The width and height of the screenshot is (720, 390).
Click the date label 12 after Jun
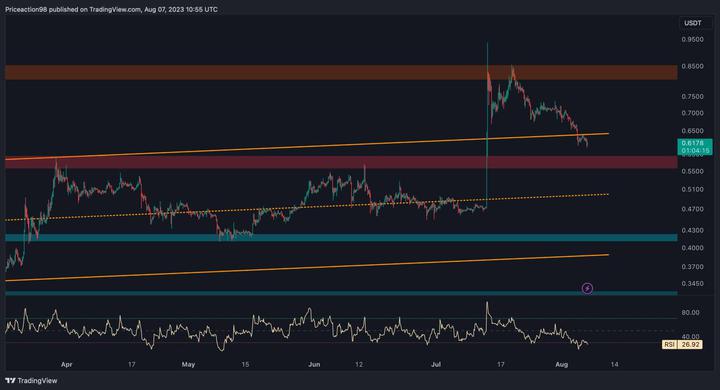359,364
